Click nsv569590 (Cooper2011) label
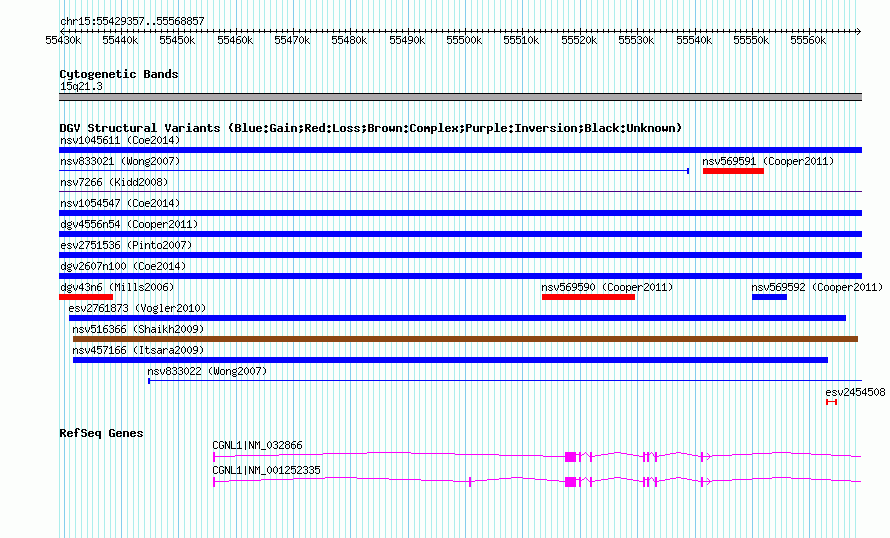Image resolution: width=890 pixels, height=538 pixels. pyautogui.click(x=607, y=287)
